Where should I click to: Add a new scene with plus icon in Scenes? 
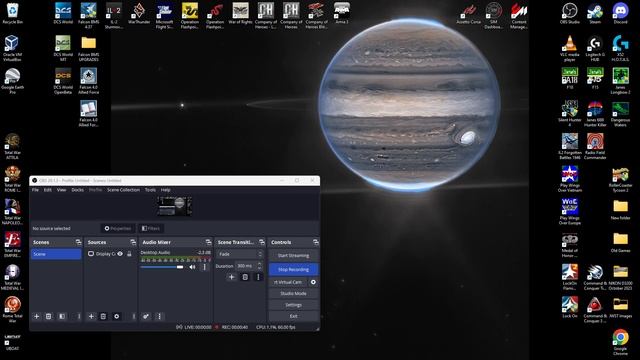[36, 316]
